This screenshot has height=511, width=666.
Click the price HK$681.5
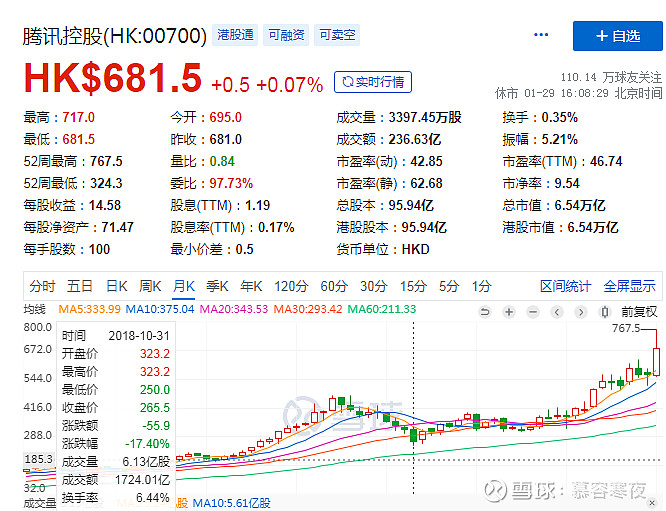click(x=113, y=78)
